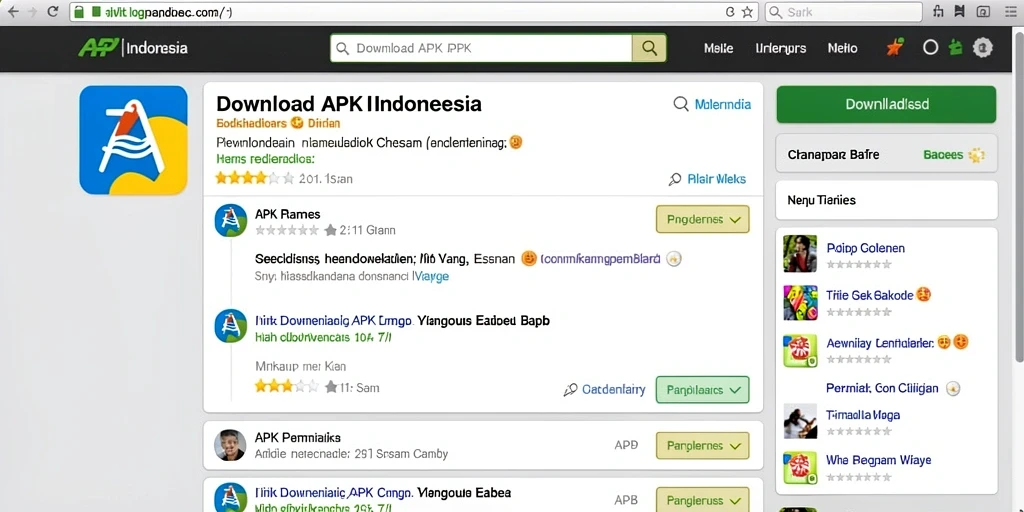
Task: Click the APK Pemnialks avatar icon
Action: click(x=230, y=445)
